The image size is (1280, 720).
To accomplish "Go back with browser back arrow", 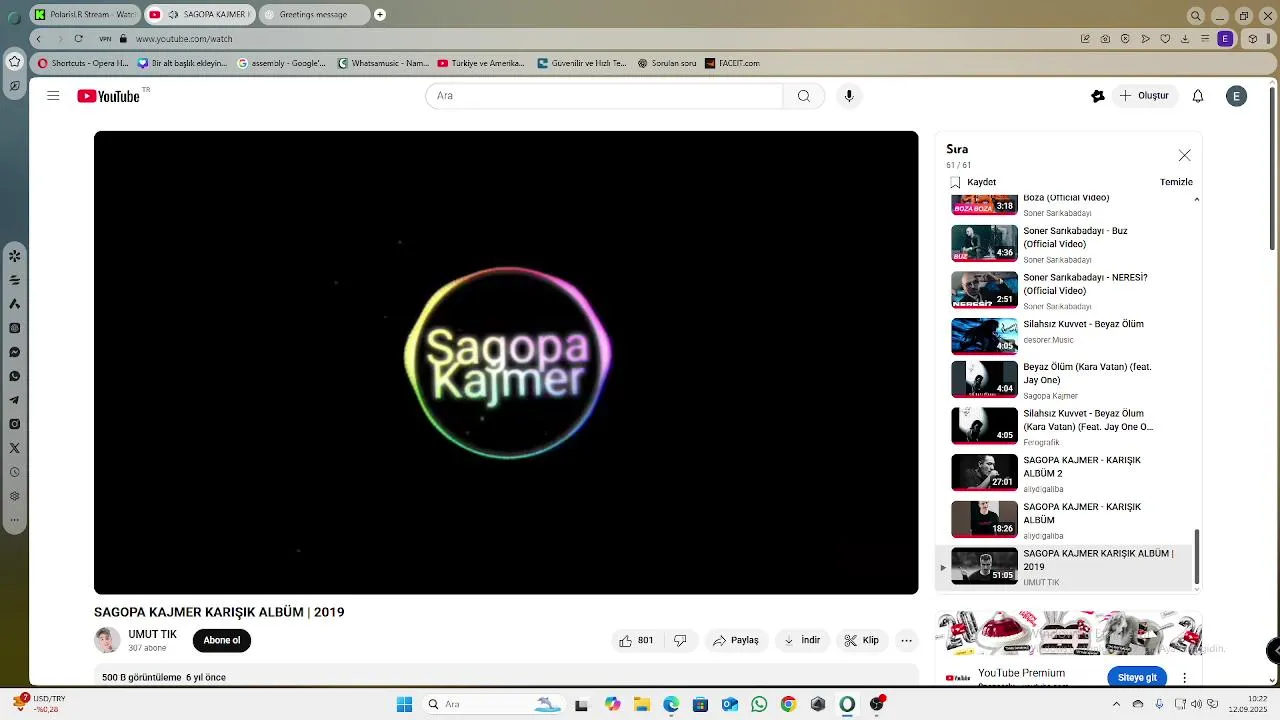I will [x=38, y=39].
